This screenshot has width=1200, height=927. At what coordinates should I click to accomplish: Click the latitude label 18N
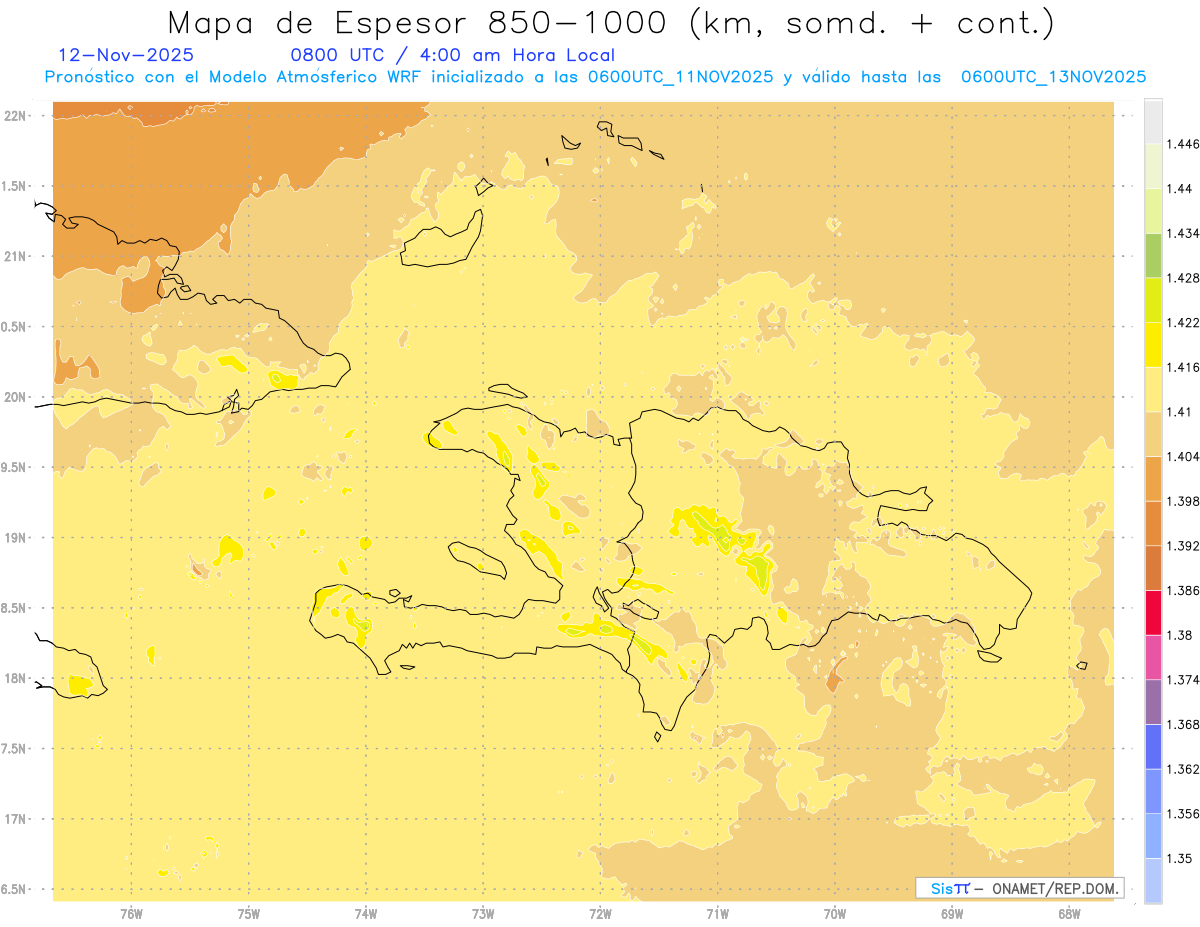17,679
